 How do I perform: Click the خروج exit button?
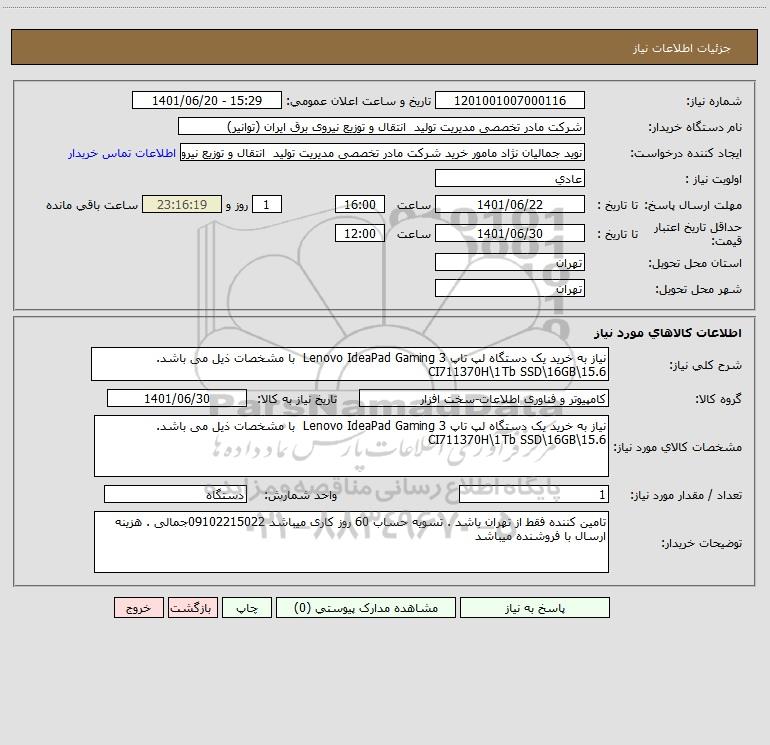click(x=138, y=607)
